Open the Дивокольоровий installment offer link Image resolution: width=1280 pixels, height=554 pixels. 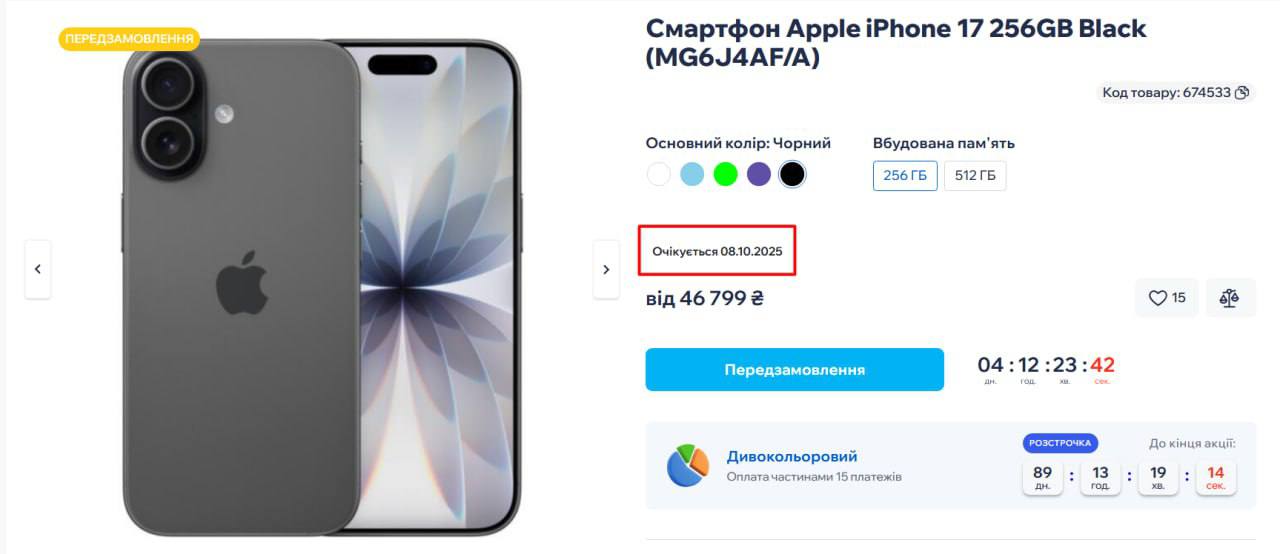click(792, 456)
